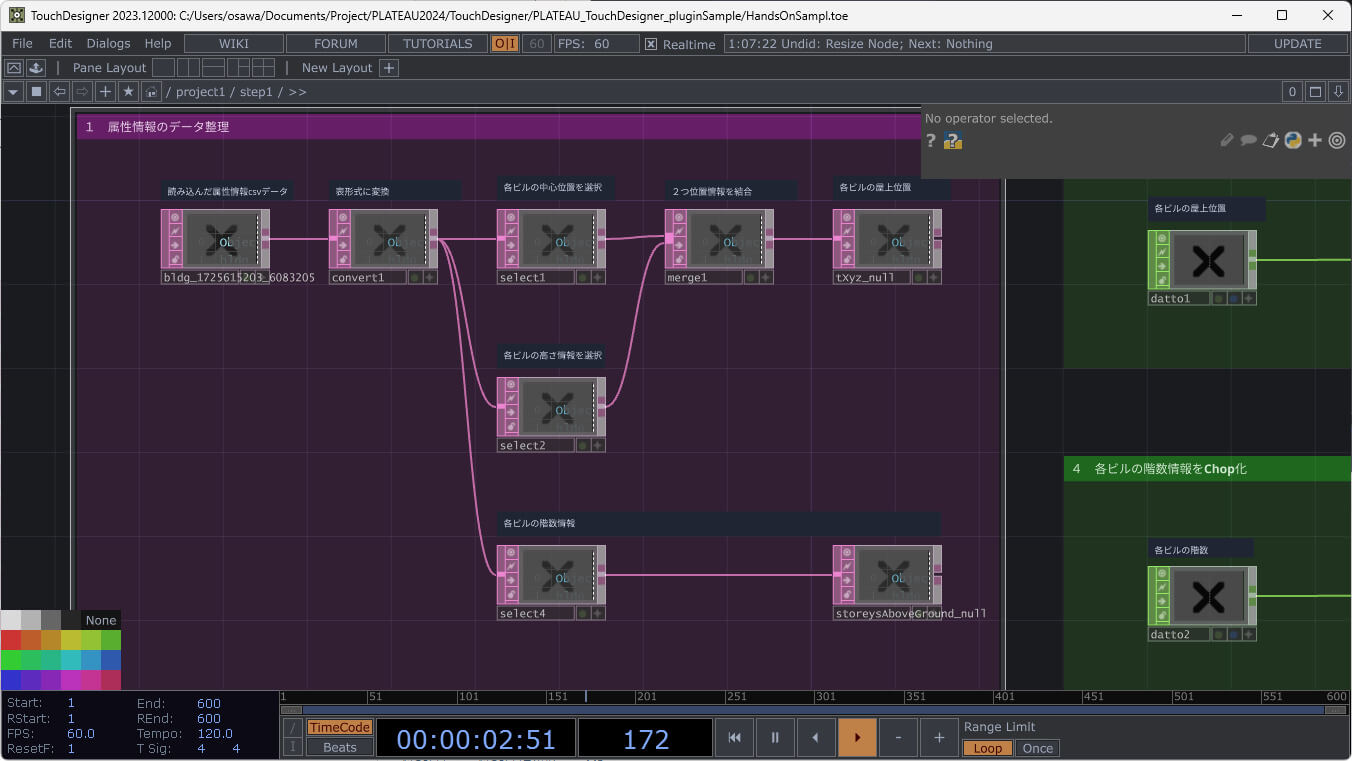Jump to home network icon

coord(151,92)
